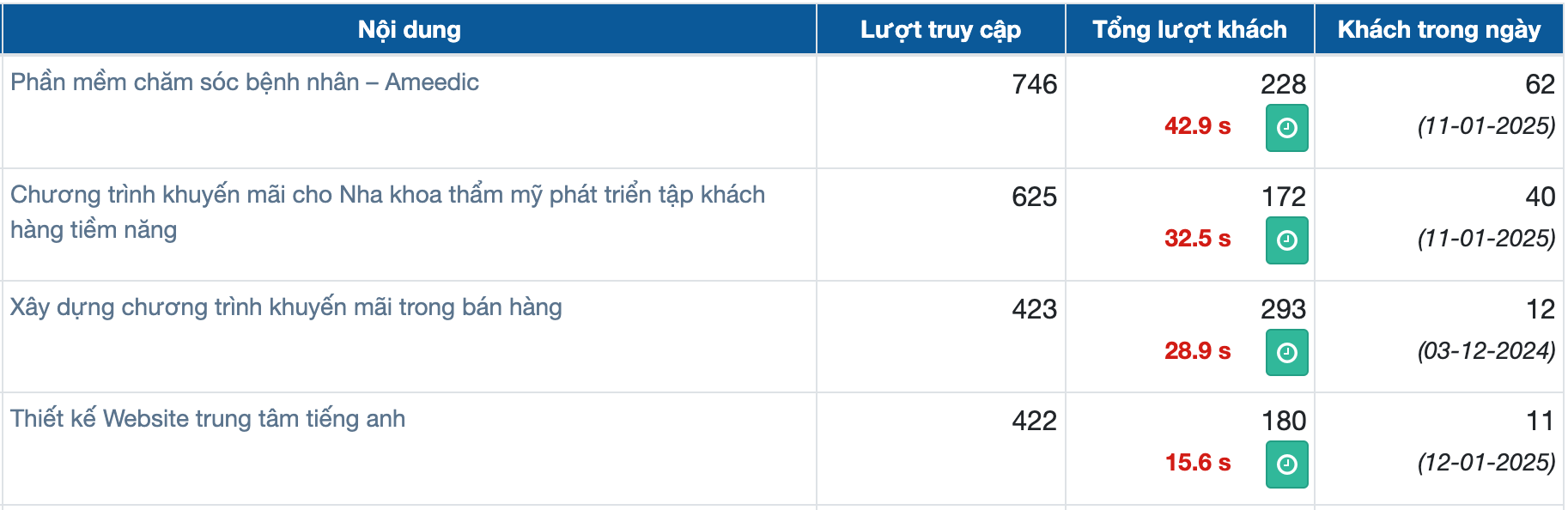Click the date (12-01-2025) in the last row
Viewport: 1568px width, 510px height.
coord(1486,462)
